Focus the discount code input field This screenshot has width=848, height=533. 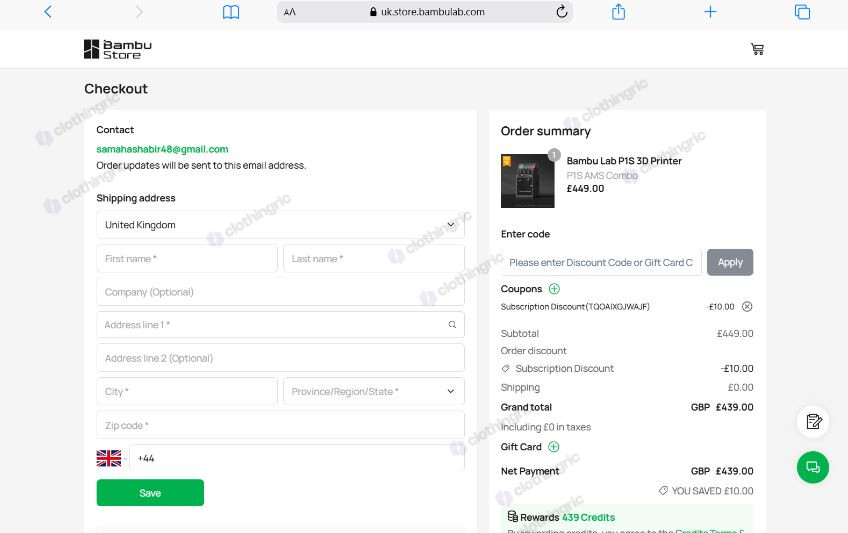(x=601, y=263)
